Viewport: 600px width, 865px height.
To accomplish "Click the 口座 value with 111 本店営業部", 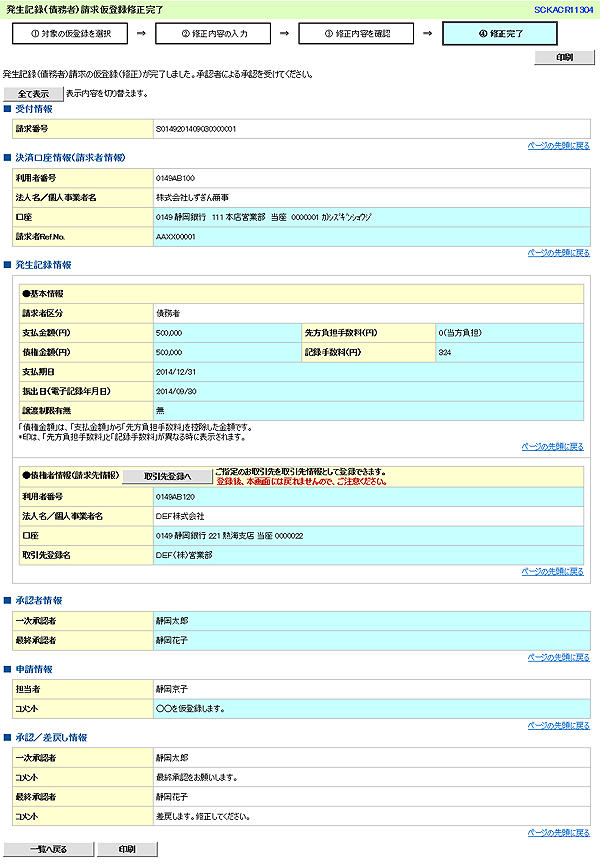I will point(264,217).
